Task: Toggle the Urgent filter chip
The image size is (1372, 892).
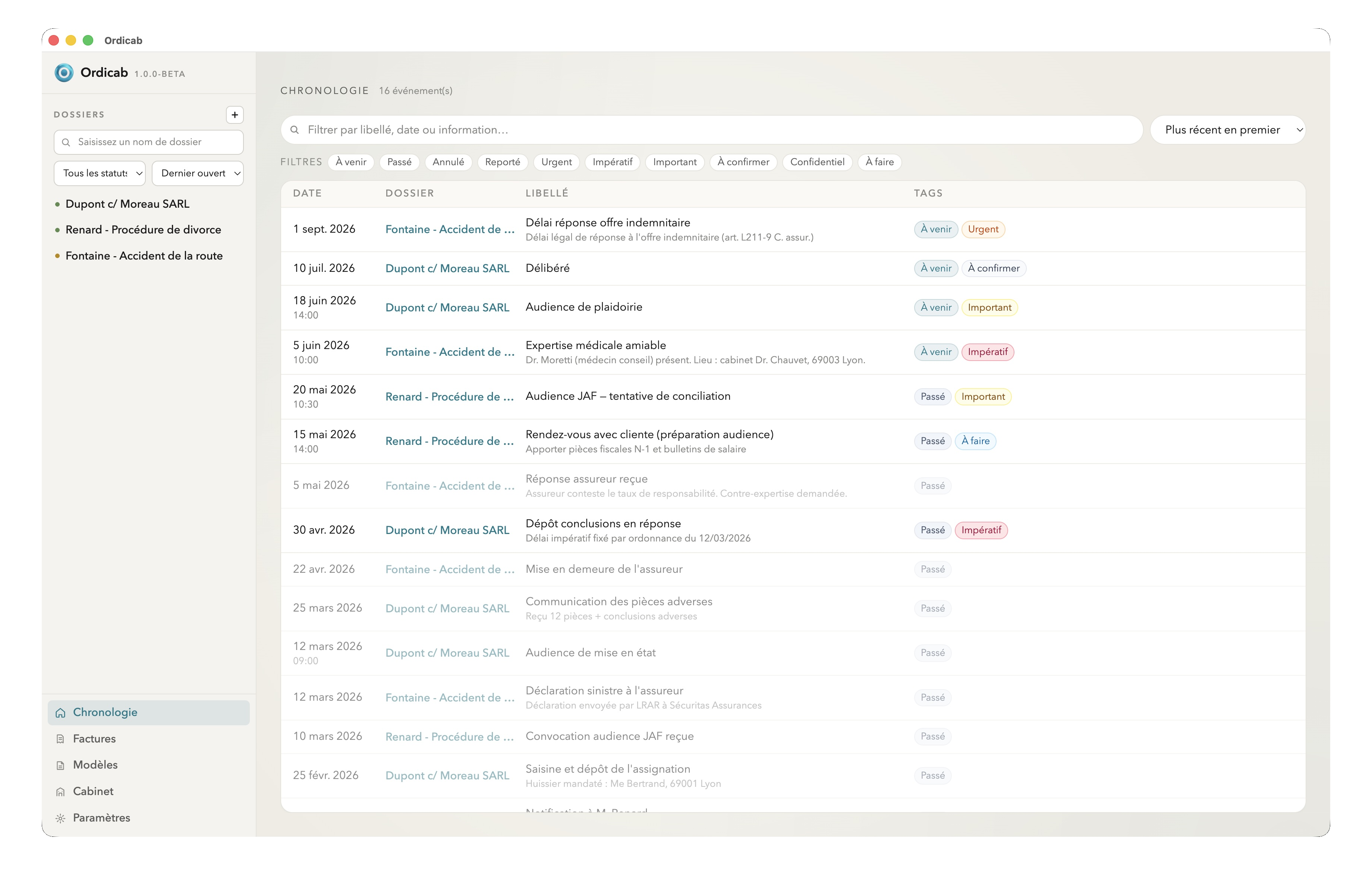Action: (556, 162)
